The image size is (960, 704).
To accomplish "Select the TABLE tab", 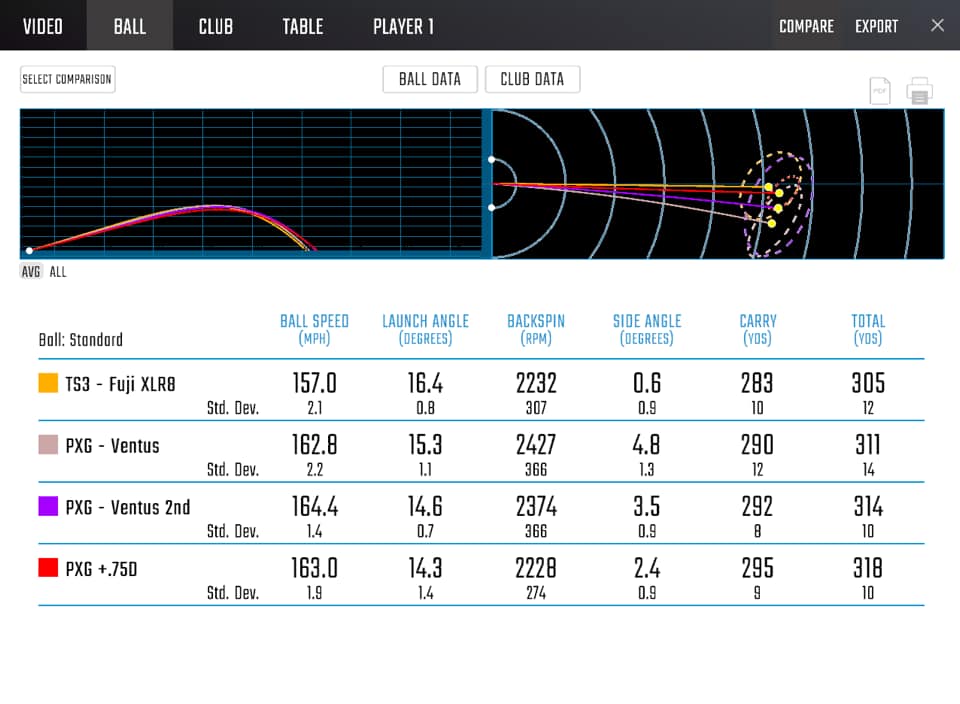I will tap(302, 26).
